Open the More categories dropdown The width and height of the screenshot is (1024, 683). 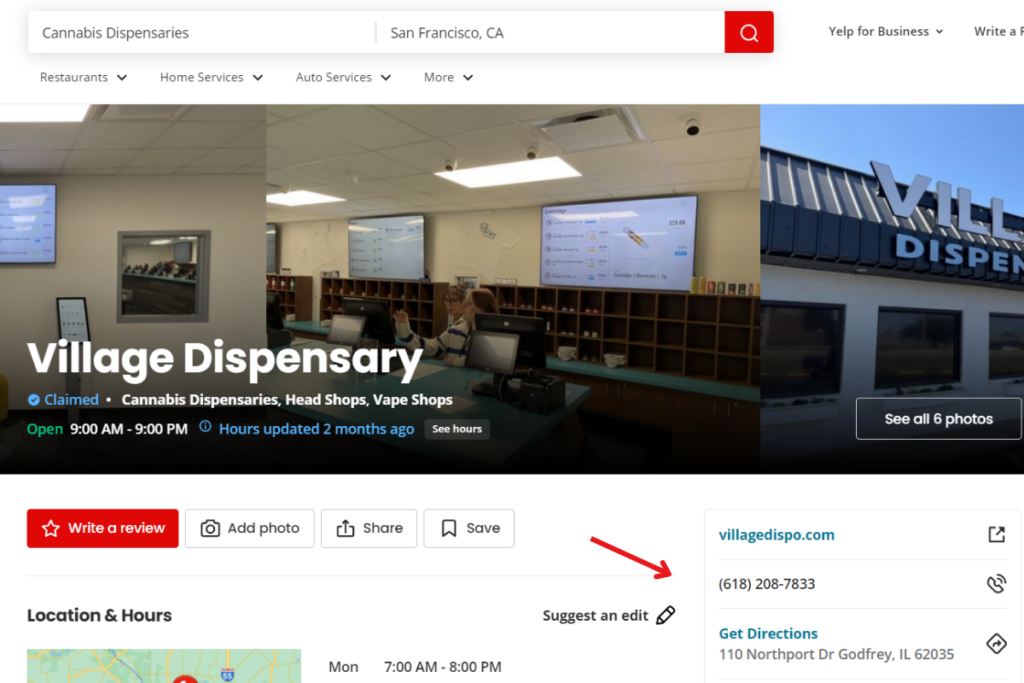(x=448, y=77)
